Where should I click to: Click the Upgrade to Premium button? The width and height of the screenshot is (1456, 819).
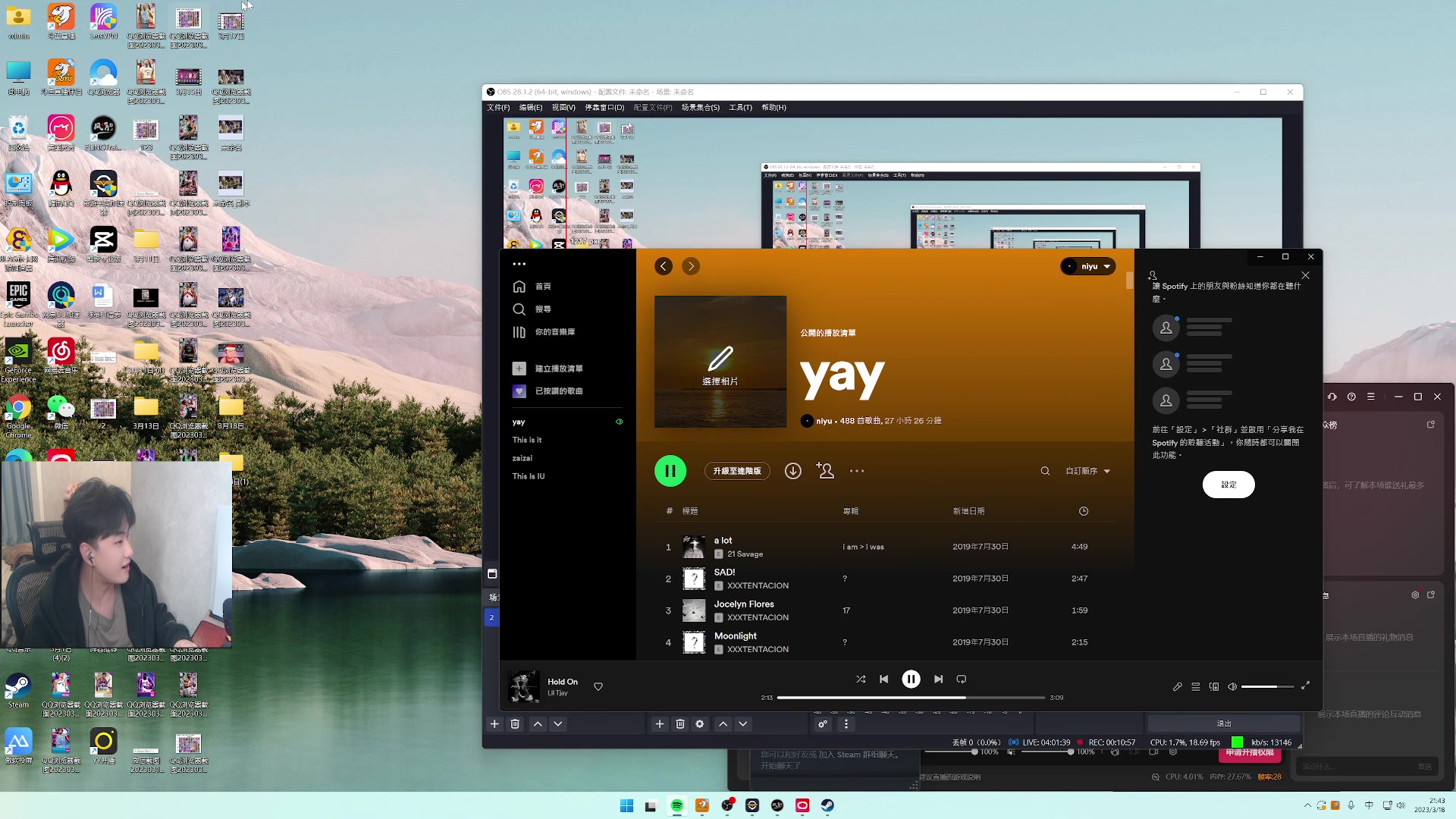[737, 471]
